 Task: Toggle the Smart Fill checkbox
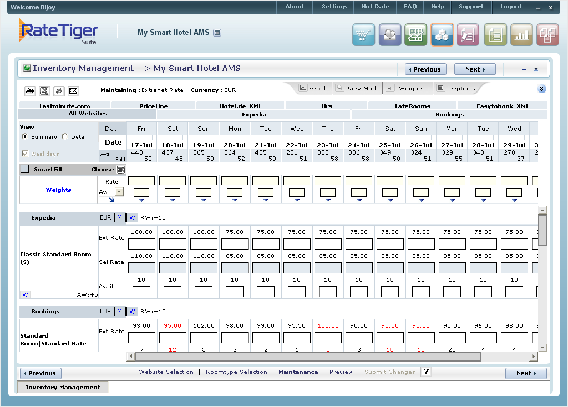coord(25,169)
